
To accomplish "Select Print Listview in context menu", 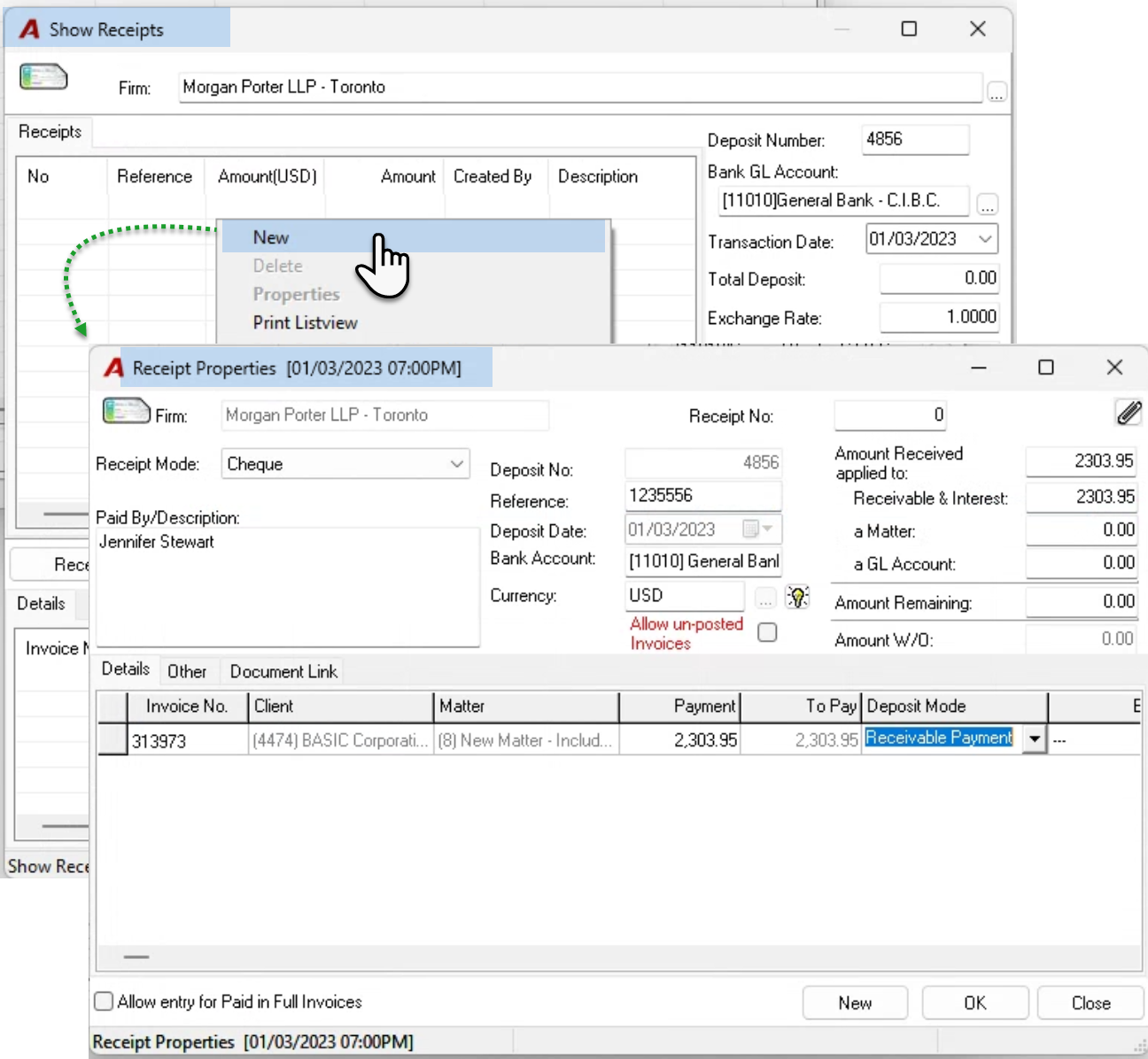I will click(x=305, y=323).
